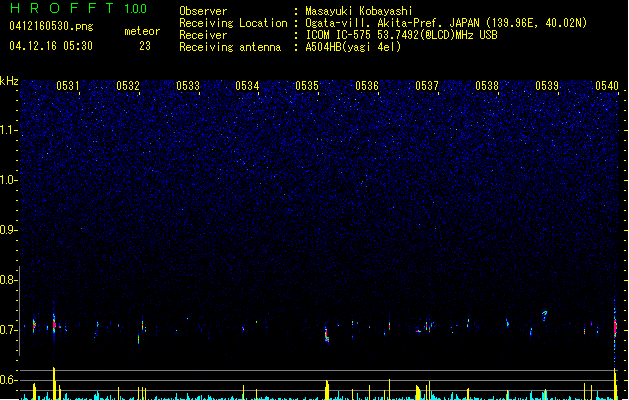Click the Observer field label

coord(203,11)
